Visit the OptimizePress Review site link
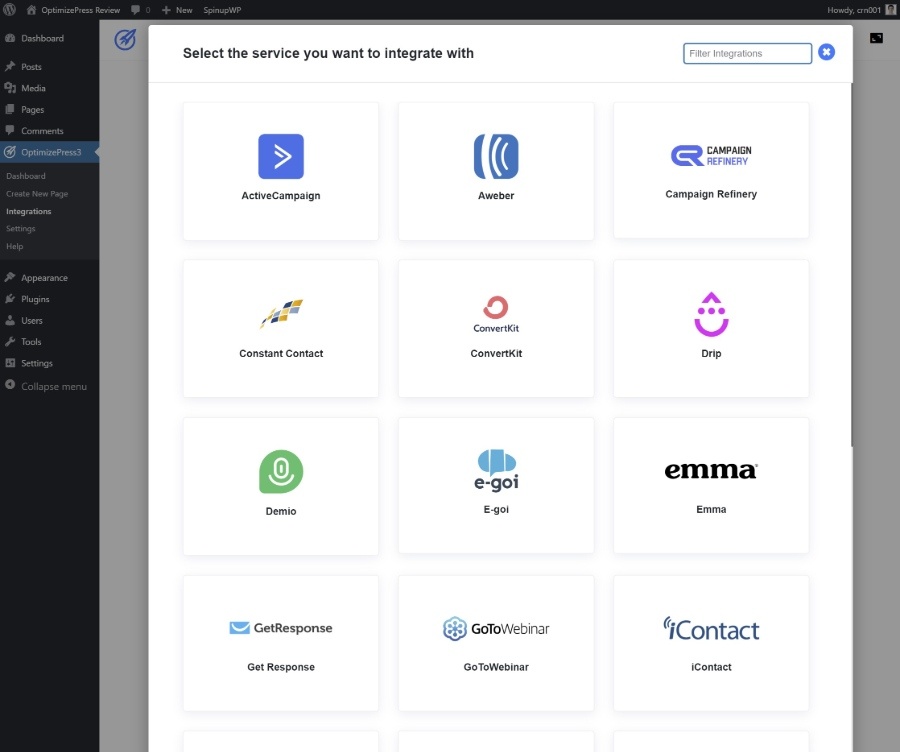Viewport: 900px width, 752px height. (x=73, y=10)
